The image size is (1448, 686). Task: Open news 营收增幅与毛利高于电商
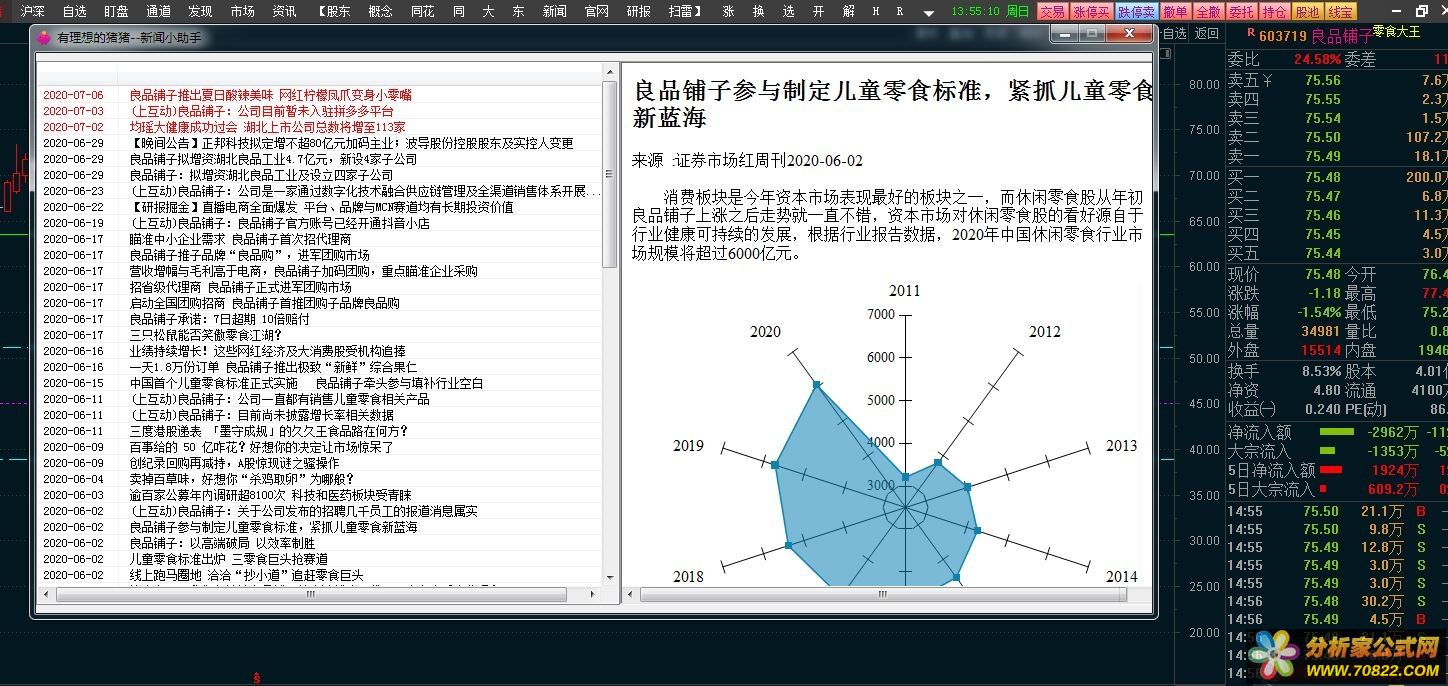click(x=303, y=271)
